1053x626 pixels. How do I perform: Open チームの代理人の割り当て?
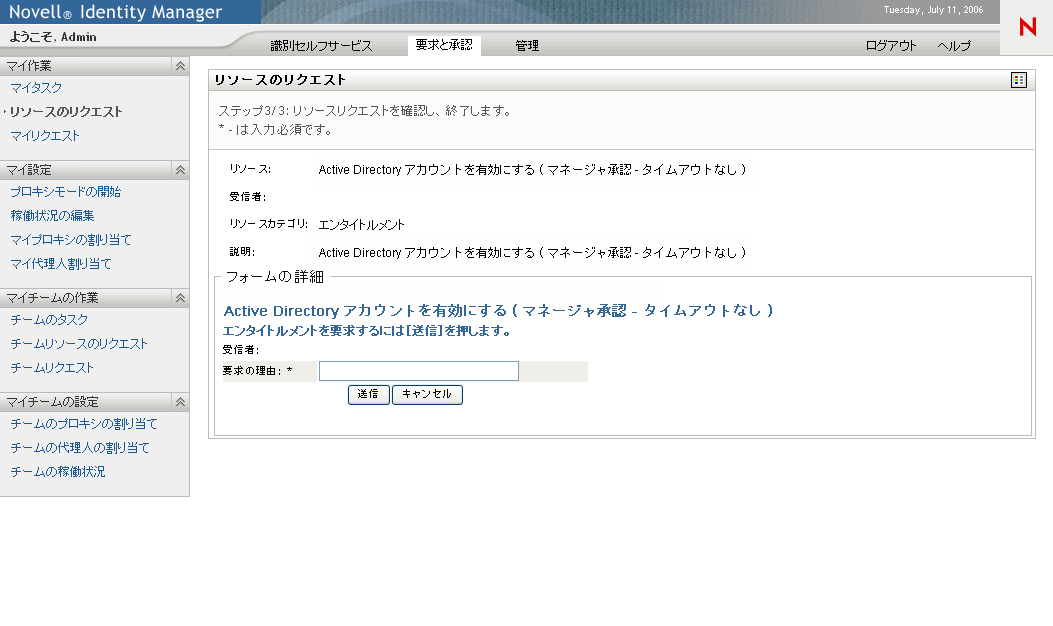pos(80,448)
